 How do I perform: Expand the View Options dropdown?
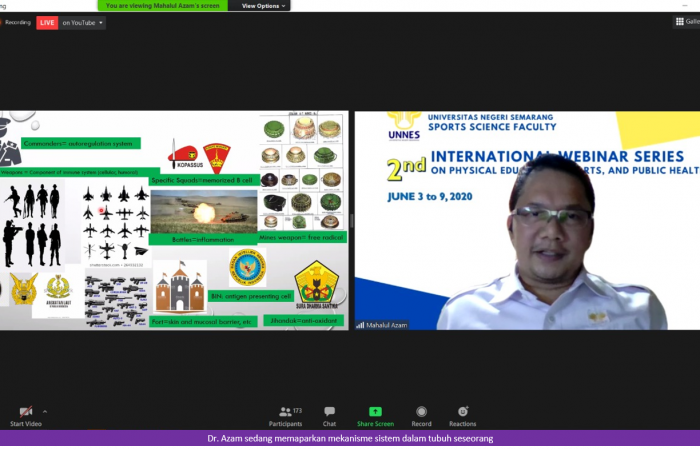tap(264, 6)
